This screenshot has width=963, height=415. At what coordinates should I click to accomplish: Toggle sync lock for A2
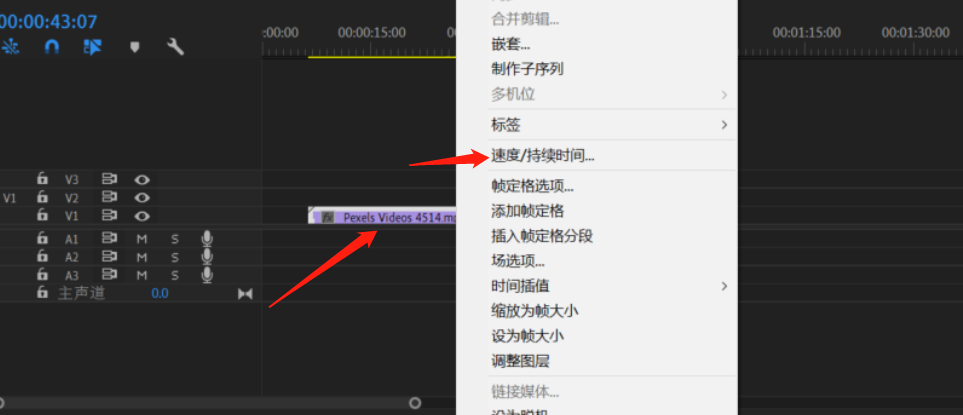(x=109, y=257)
